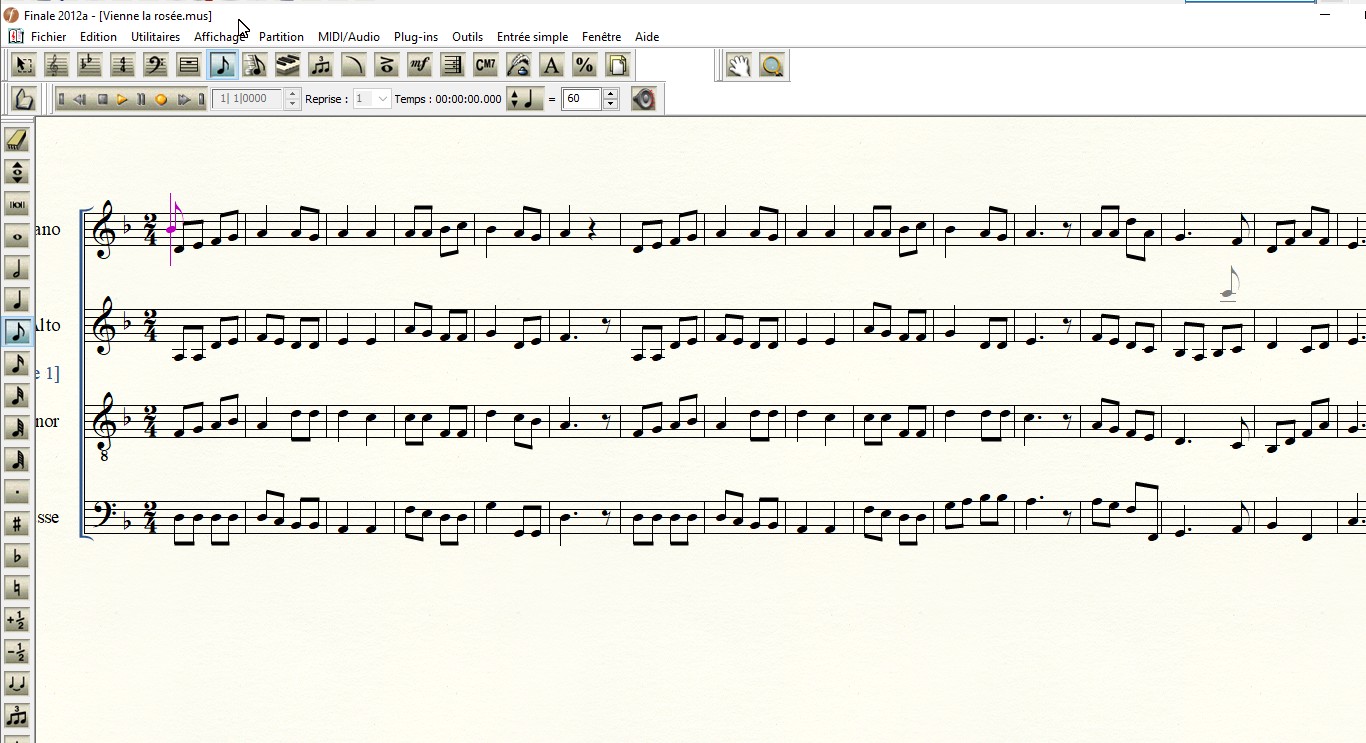
Task: Increase tempo value with up arrow
Action: tap(611, 94)
